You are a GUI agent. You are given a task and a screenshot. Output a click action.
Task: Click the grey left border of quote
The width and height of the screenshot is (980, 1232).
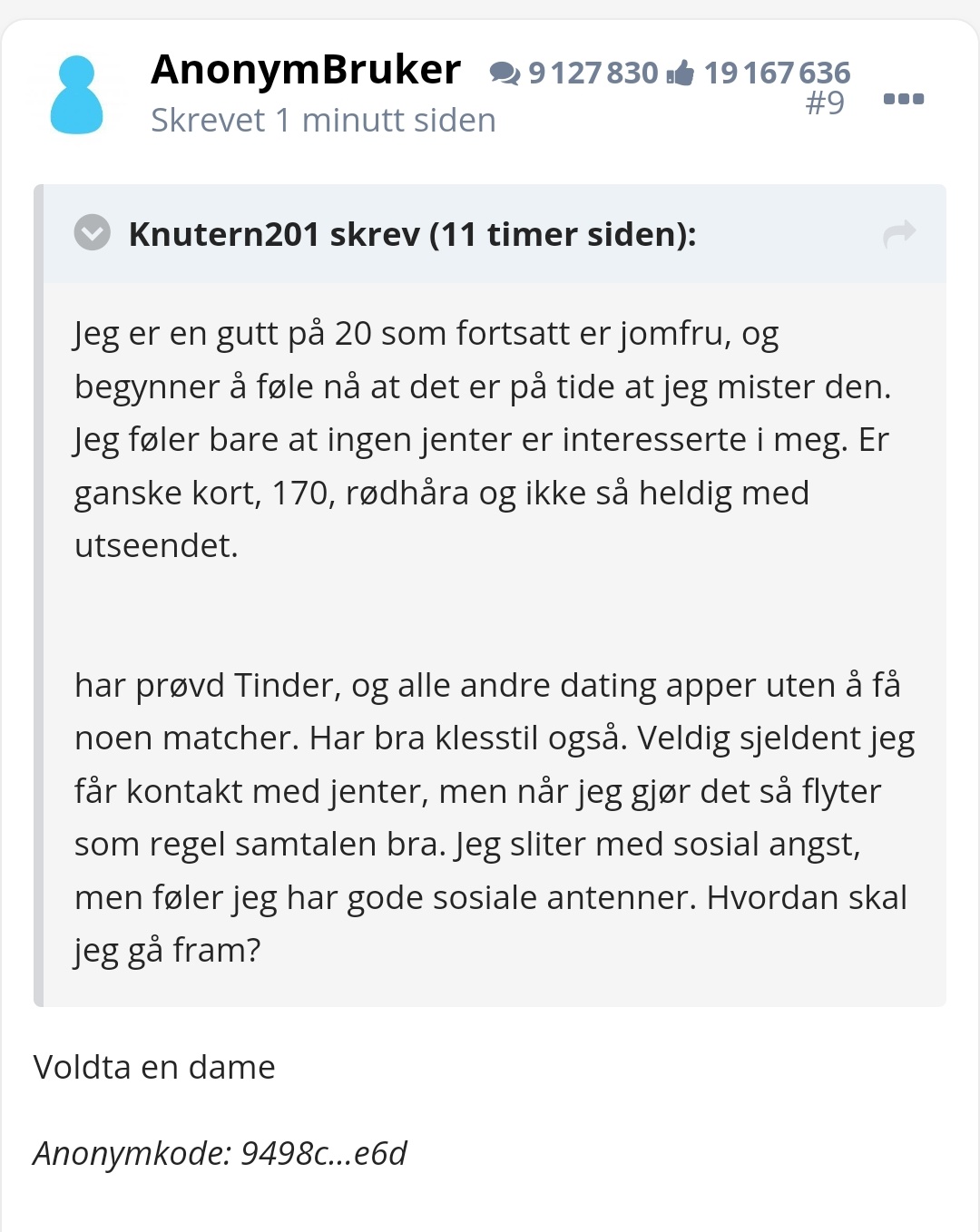coord(38,595)
